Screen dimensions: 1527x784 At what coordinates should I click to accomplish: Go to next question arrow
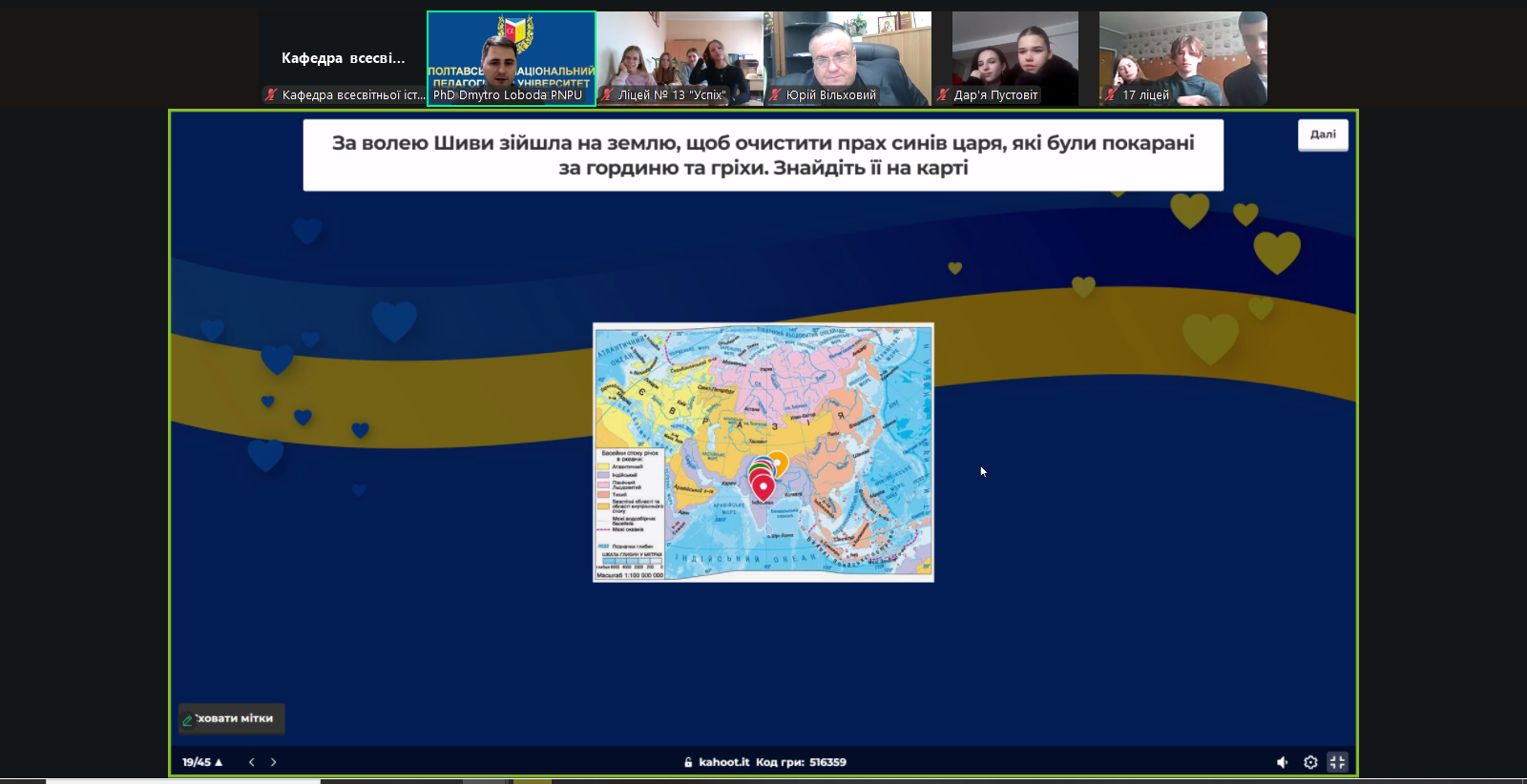pyautogui.click(x=274, y=762)
